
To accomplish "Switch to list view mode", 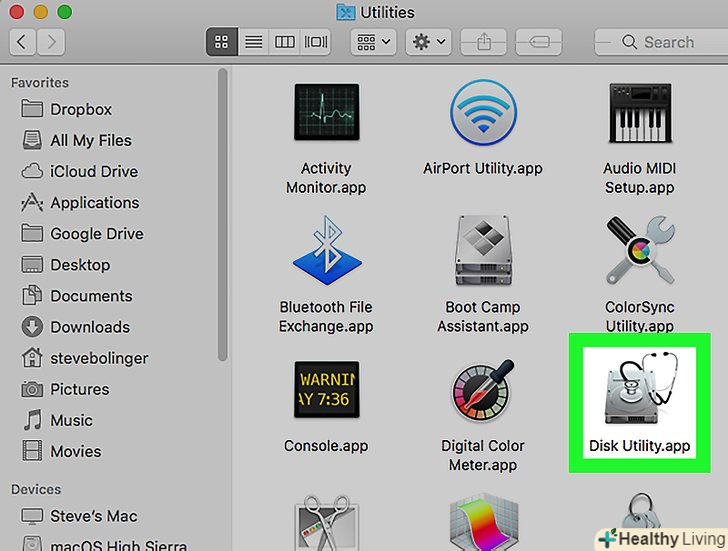I will 253,42.
